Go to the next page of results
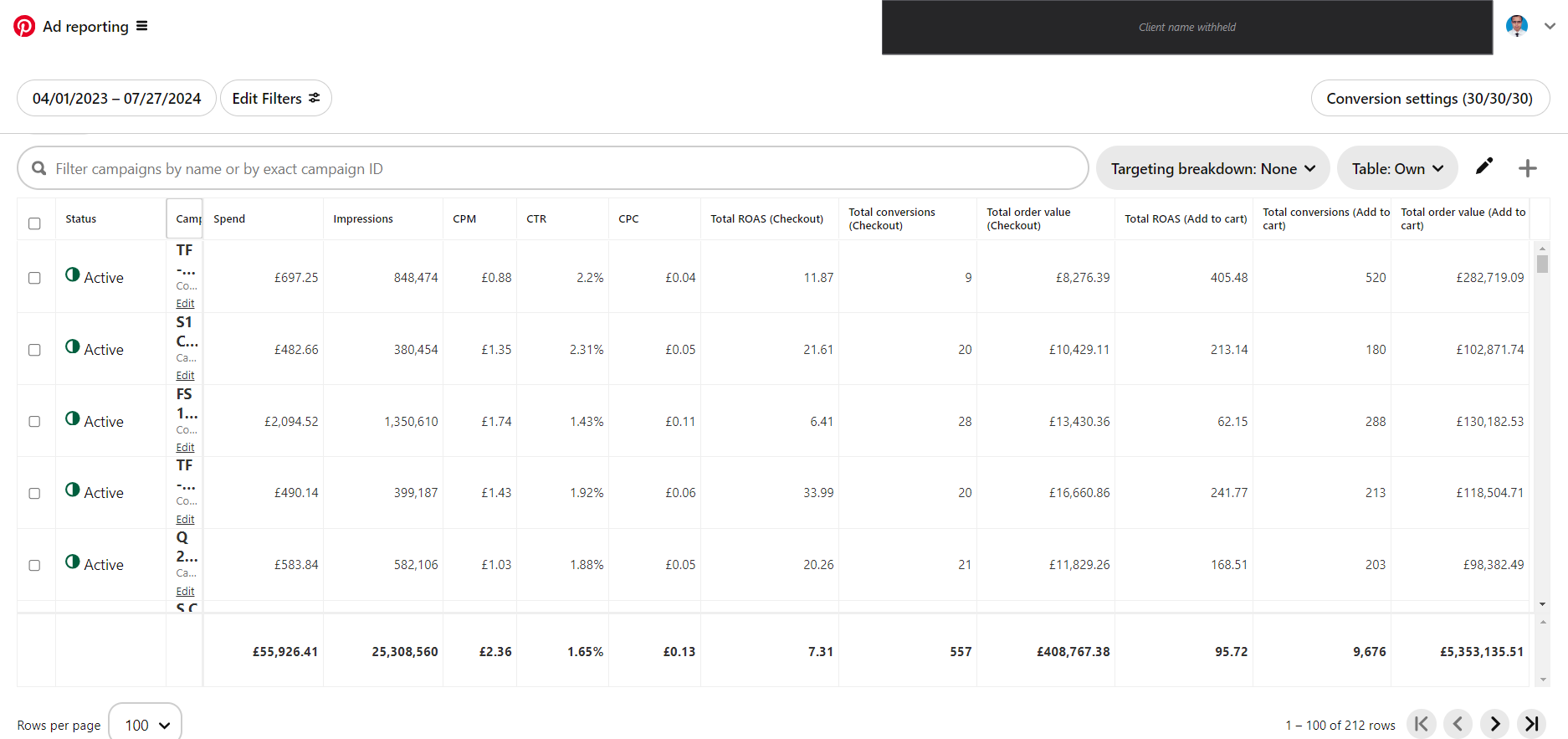1568x739 pixels. [x=1494, y=724]
